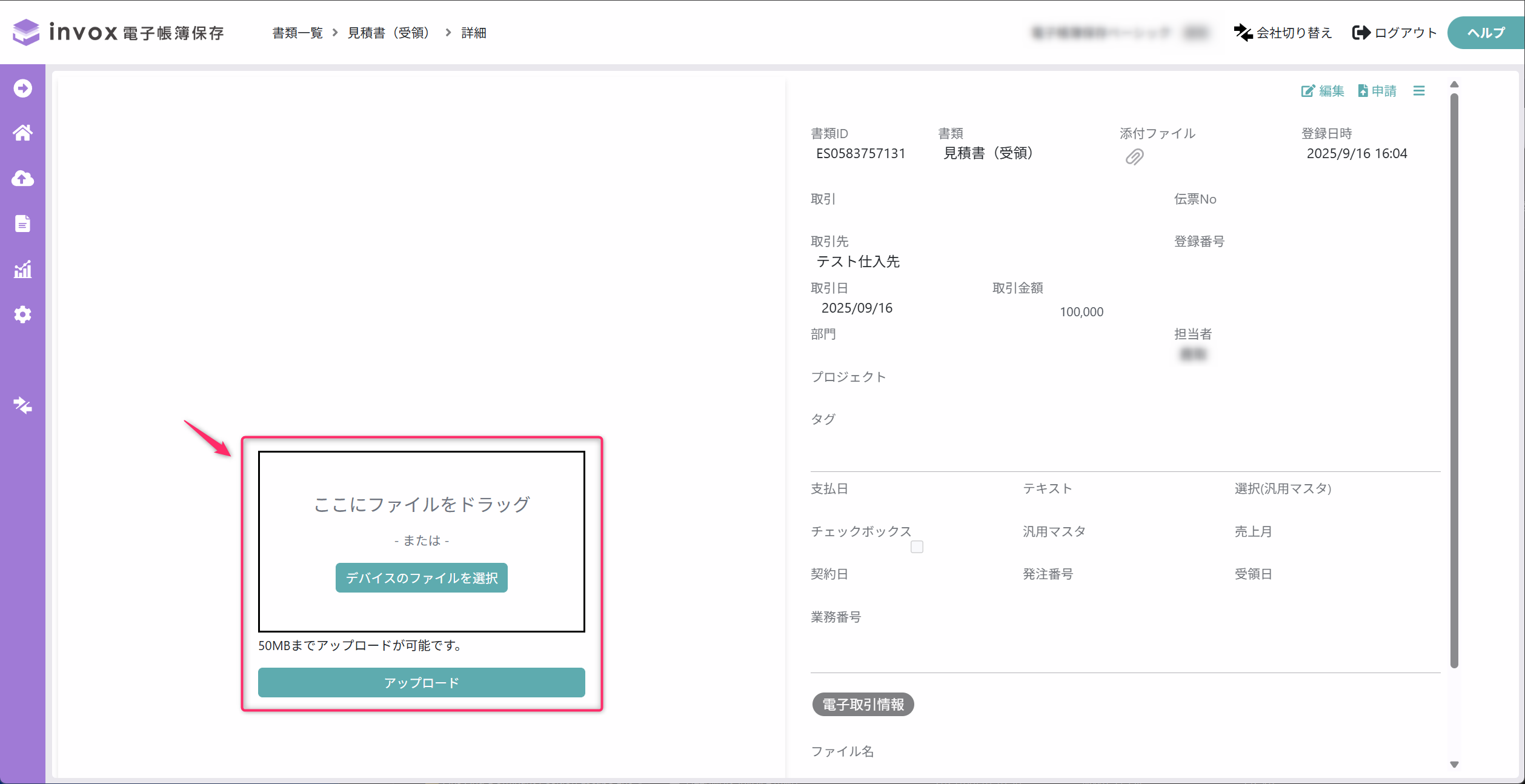
Task: Click the タグ field label
Action: click(823, 419)
